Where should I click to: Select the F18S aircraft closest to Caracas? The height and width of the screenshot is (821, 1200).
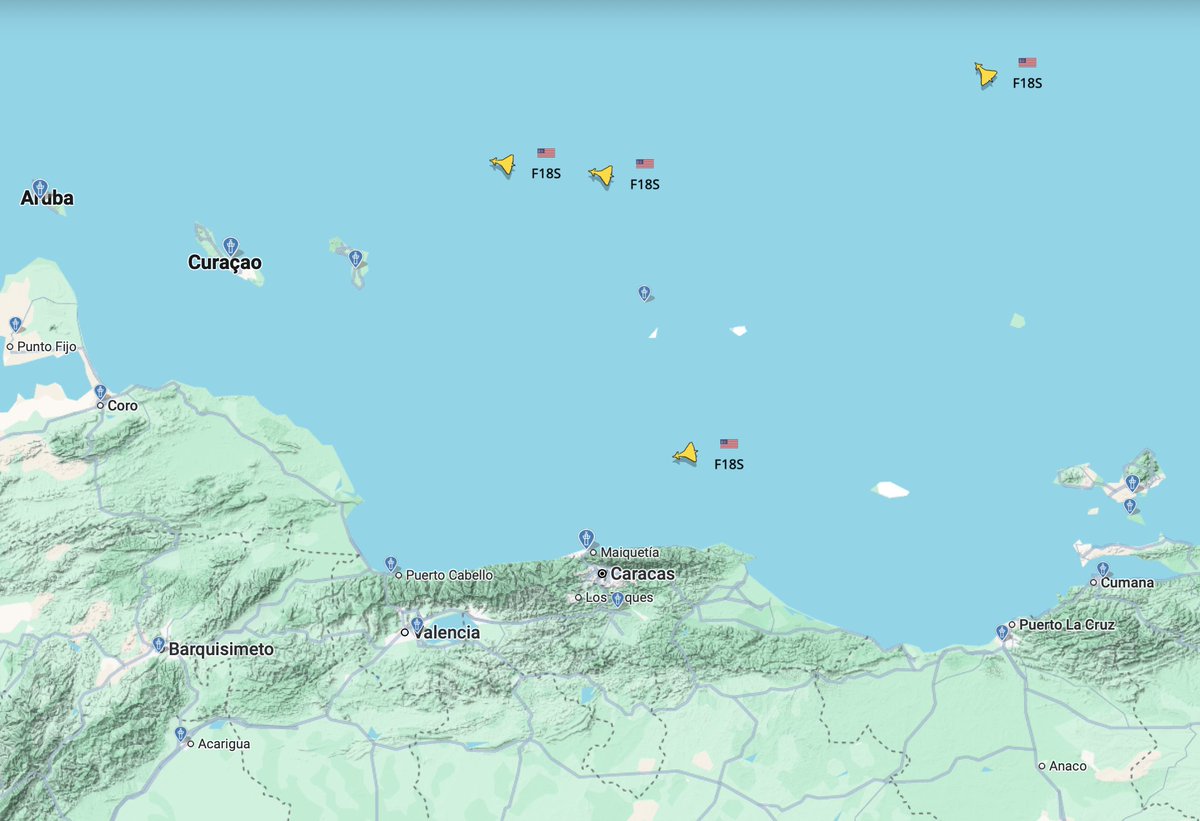point(685,454)
